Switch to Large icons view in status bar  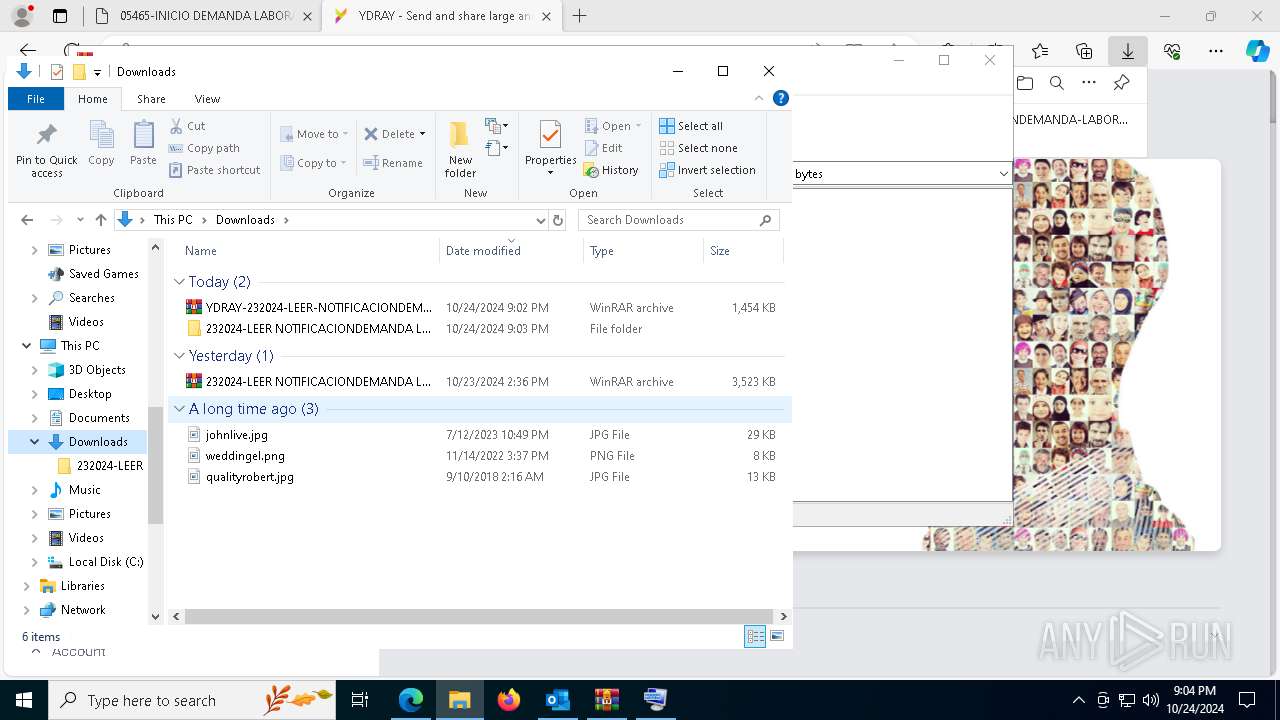(x=777, y=636)
